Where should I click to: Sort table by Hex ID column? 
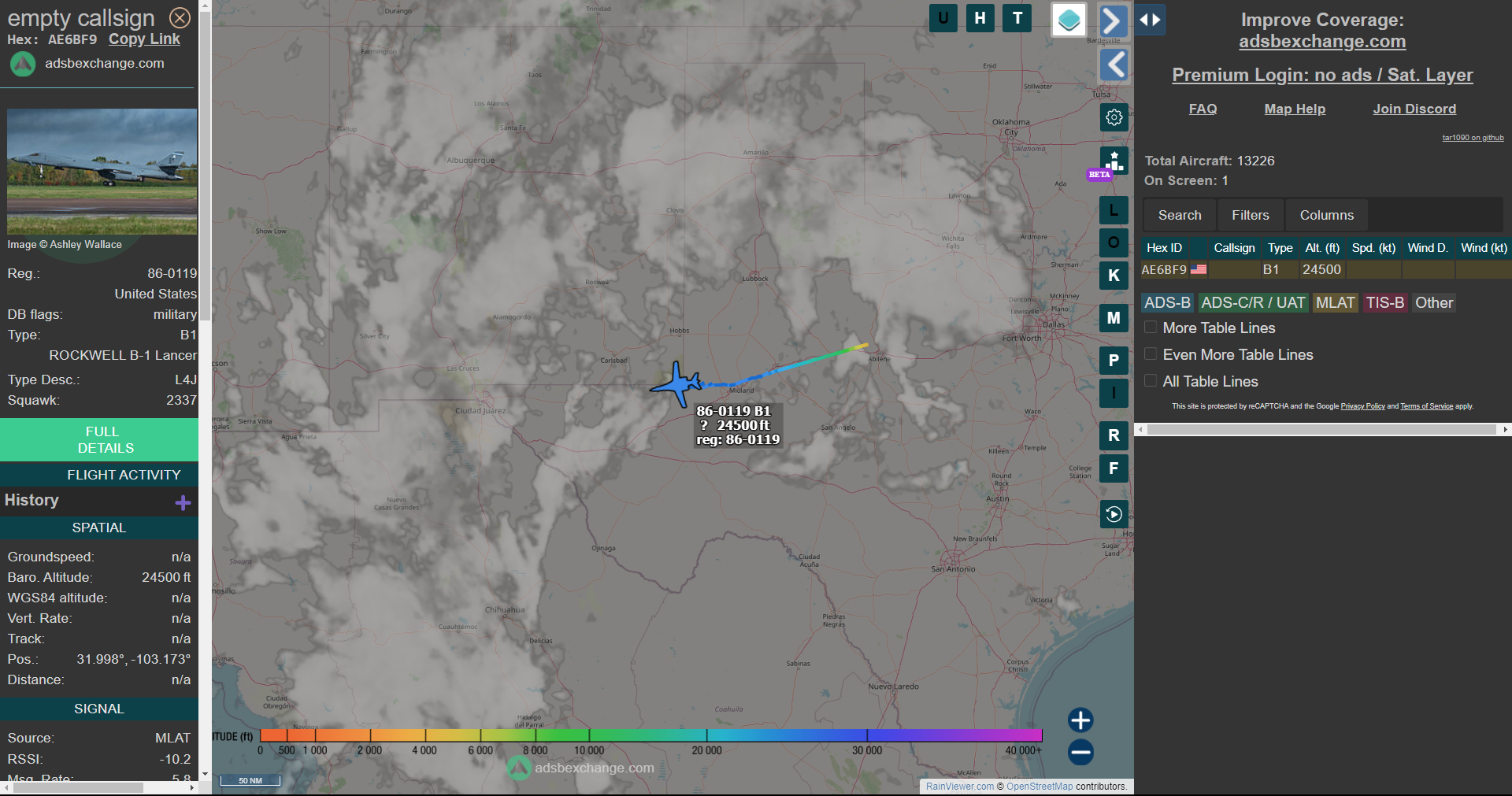[1164, 248]
